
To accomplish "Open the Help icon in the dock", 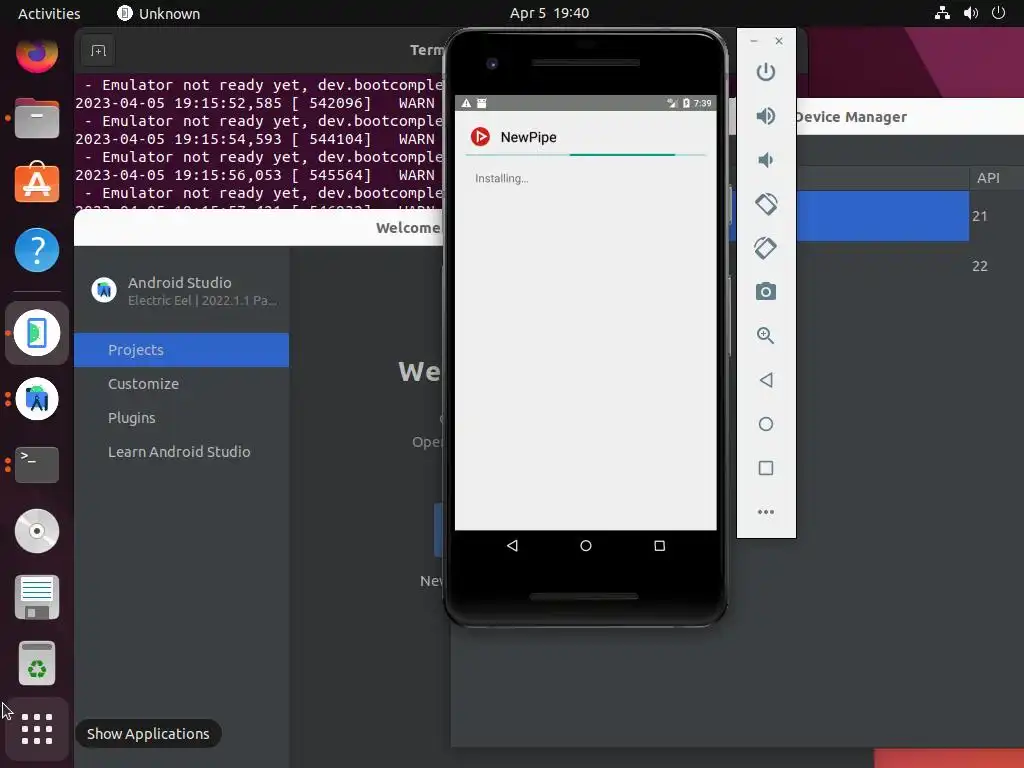I will tap(37, 249).
